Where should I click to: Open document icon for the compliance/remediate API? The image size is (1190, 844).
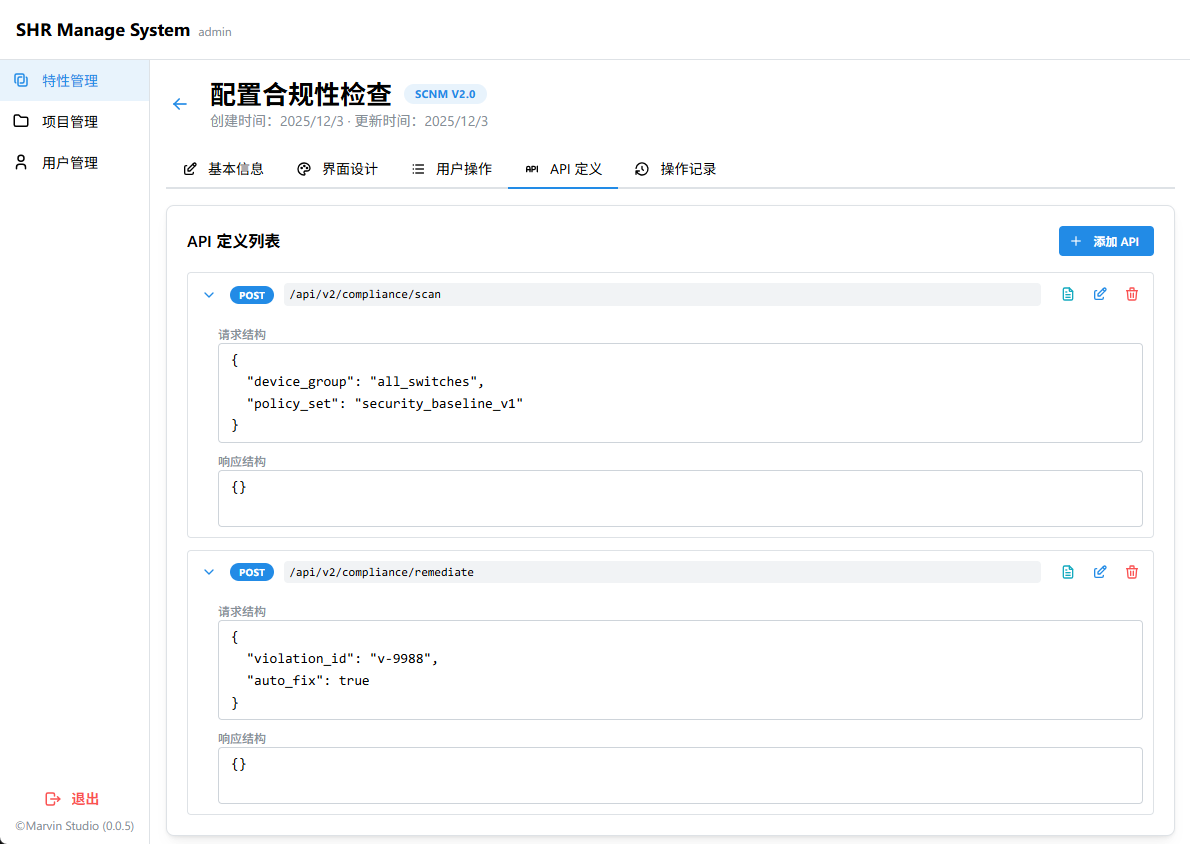tap(1068, 572)
